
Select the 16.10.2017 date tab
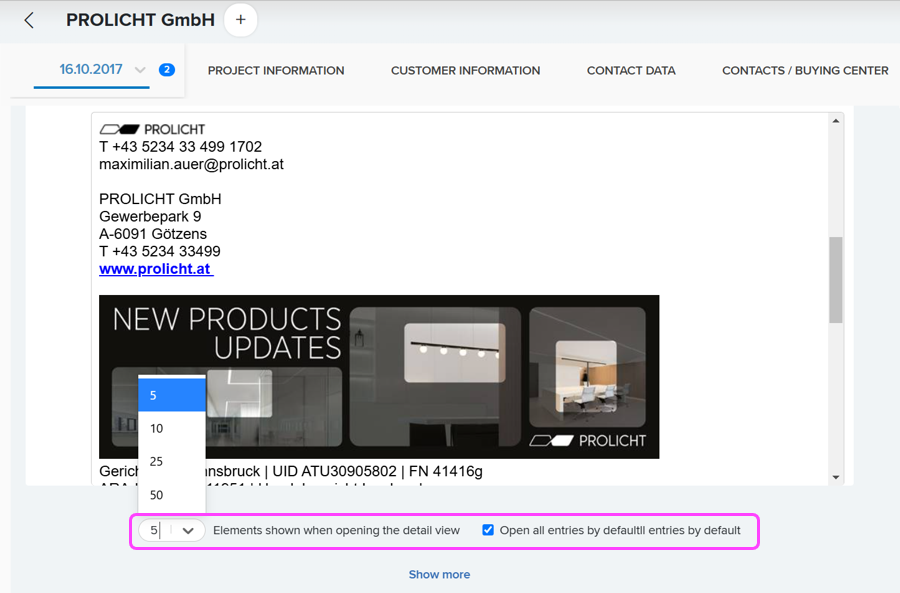point(91,69)
